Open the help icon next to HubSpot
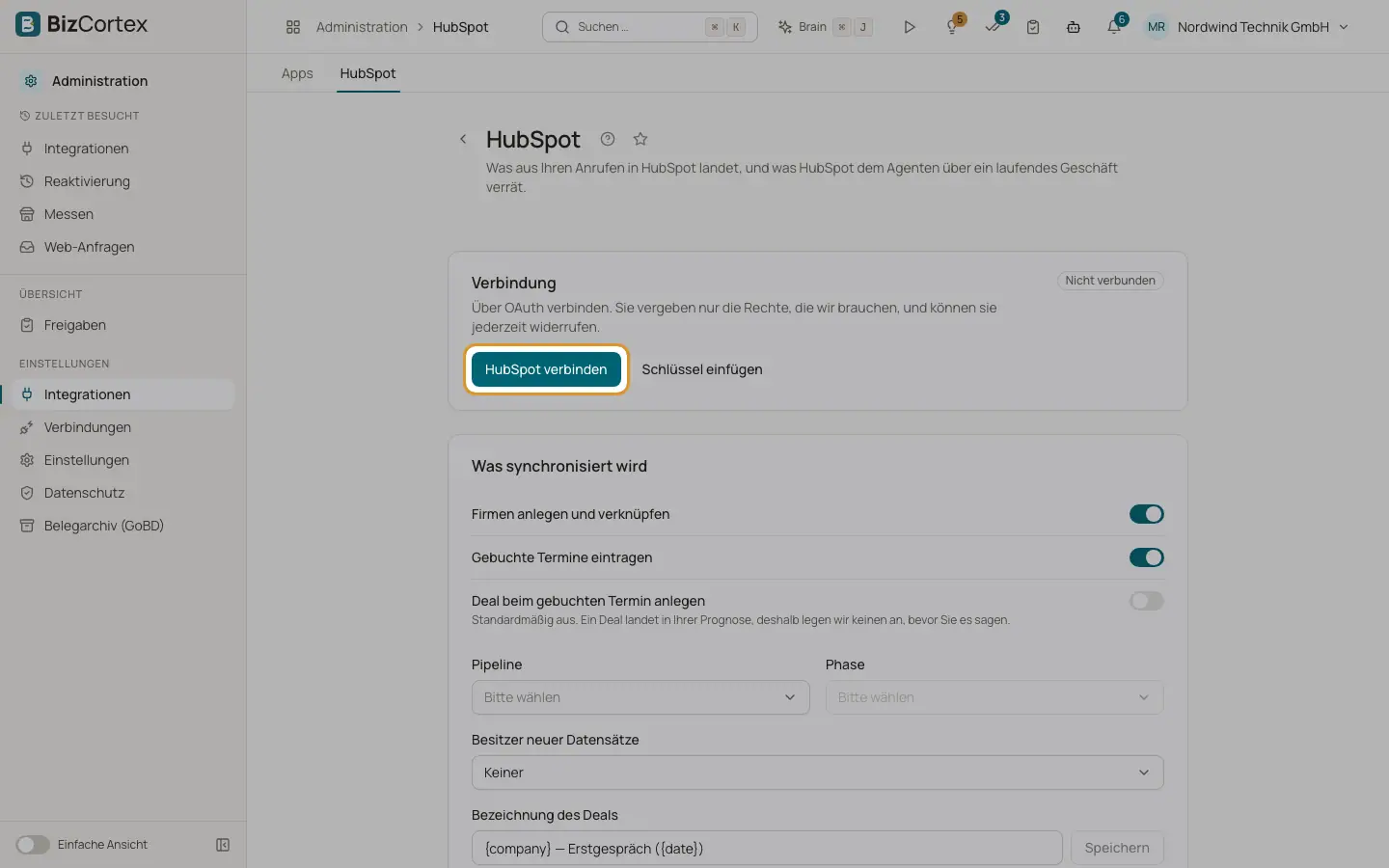 [x=608, y=139]
